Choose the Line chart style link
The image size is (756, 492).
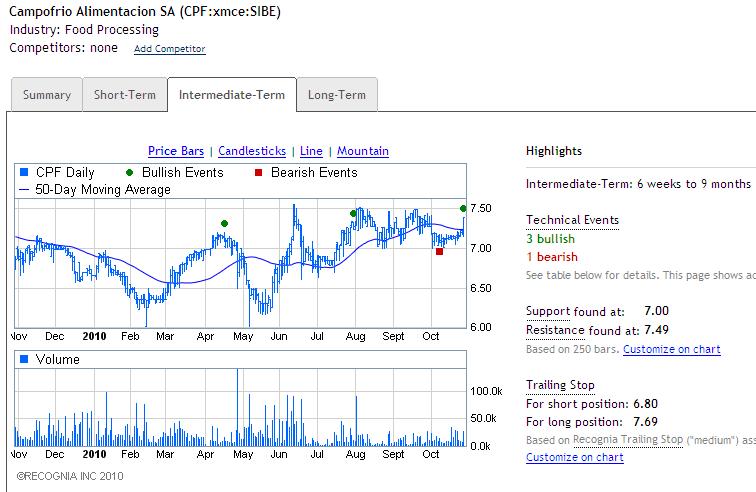[x=311, y=151]
